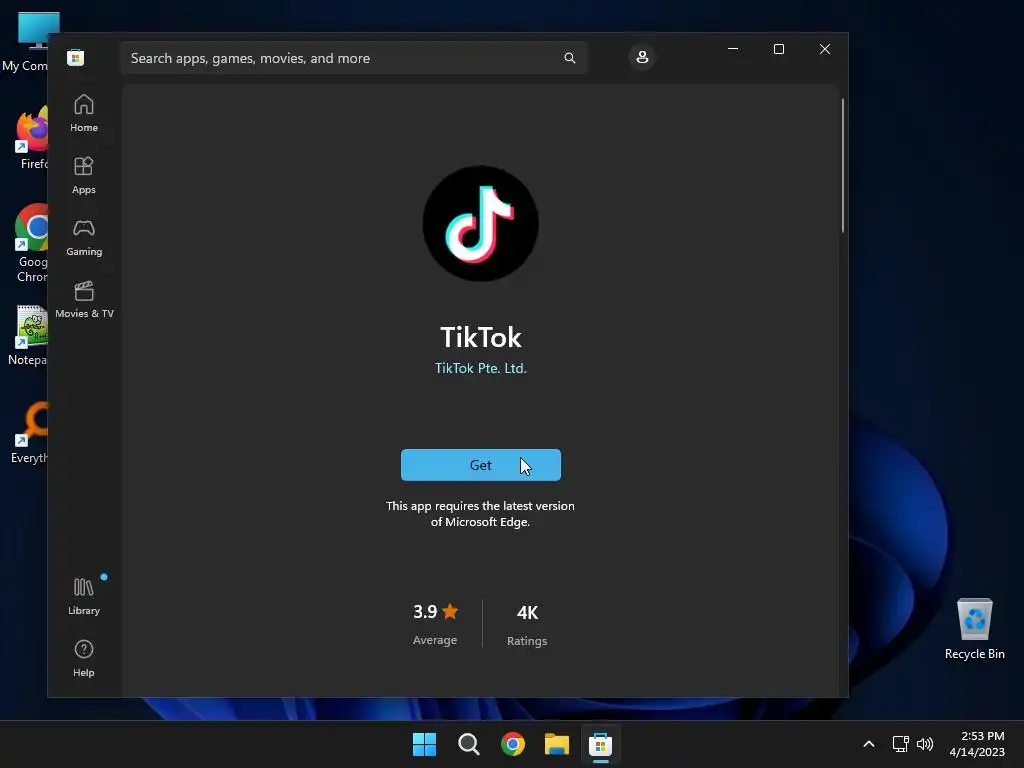
Task: Open the TikTok Pte. Ltd. publisher link
Action: click(x=481, y=368)
